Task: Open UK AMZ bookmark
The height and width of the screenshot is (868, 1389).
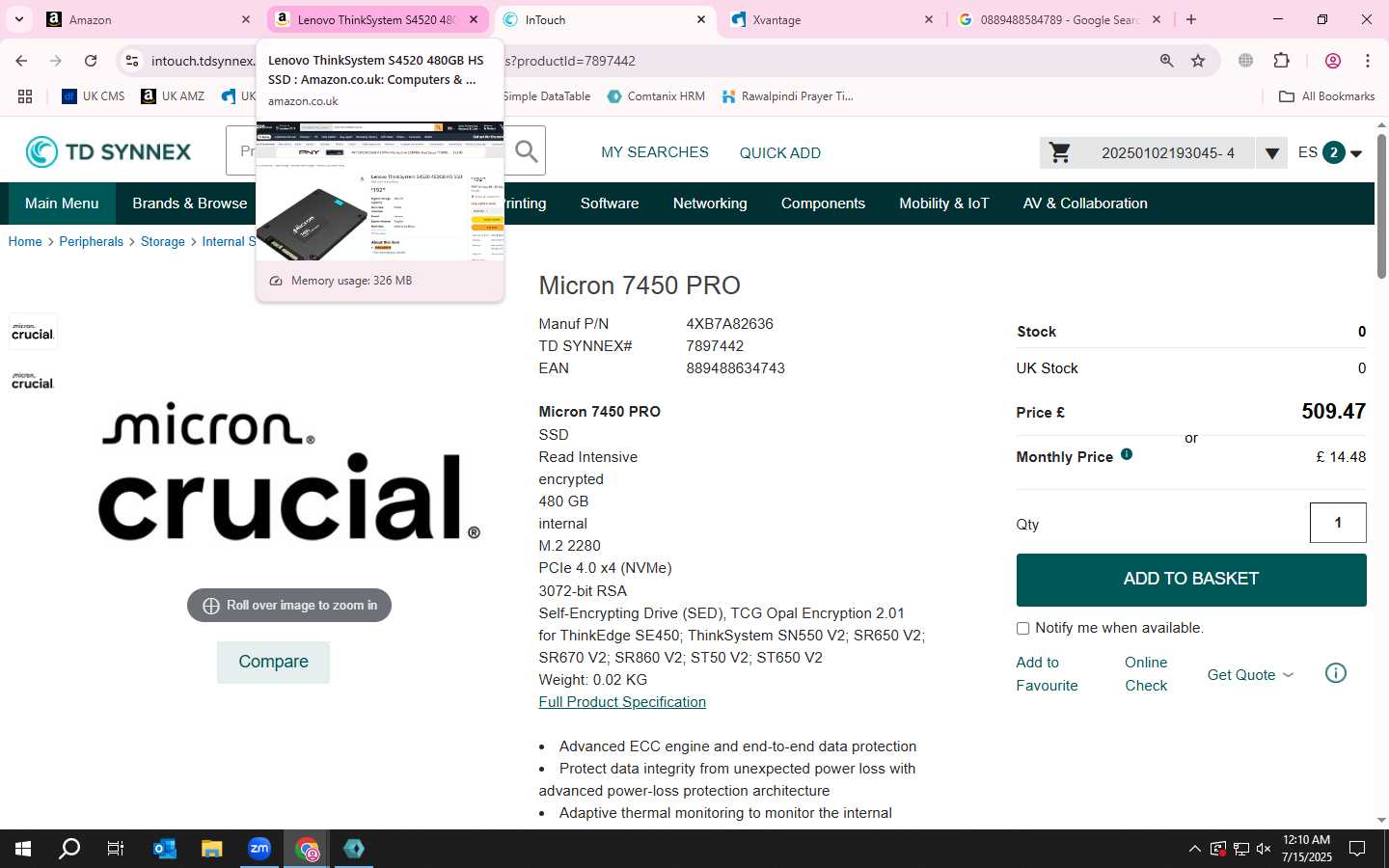Action: pyautogui.click(x=173, y=96)
